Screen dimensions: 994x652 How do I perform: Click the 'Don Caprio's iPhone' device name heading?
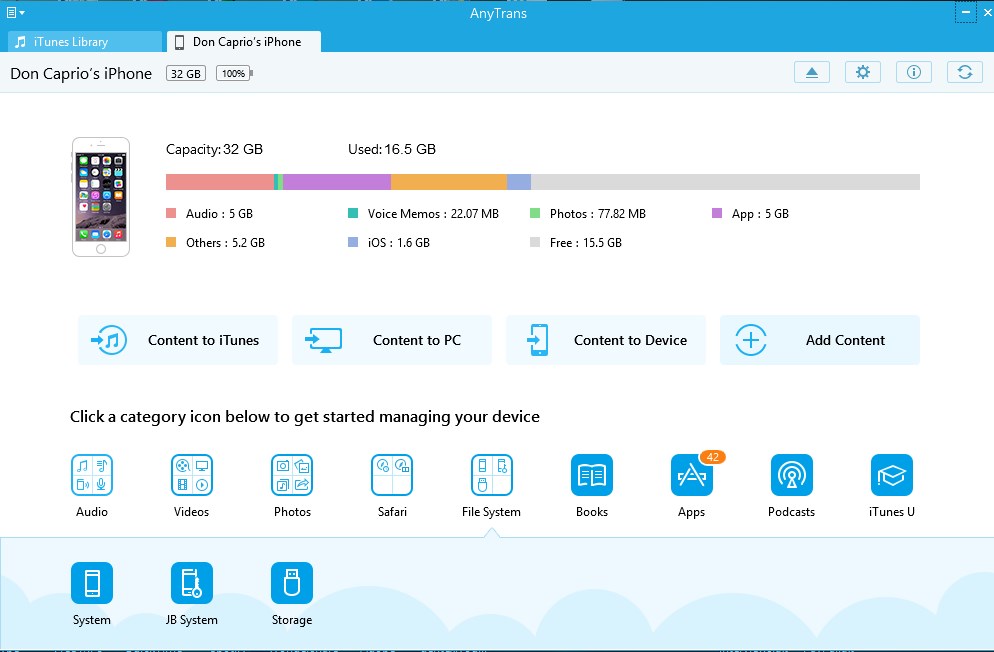click(81, 74)
